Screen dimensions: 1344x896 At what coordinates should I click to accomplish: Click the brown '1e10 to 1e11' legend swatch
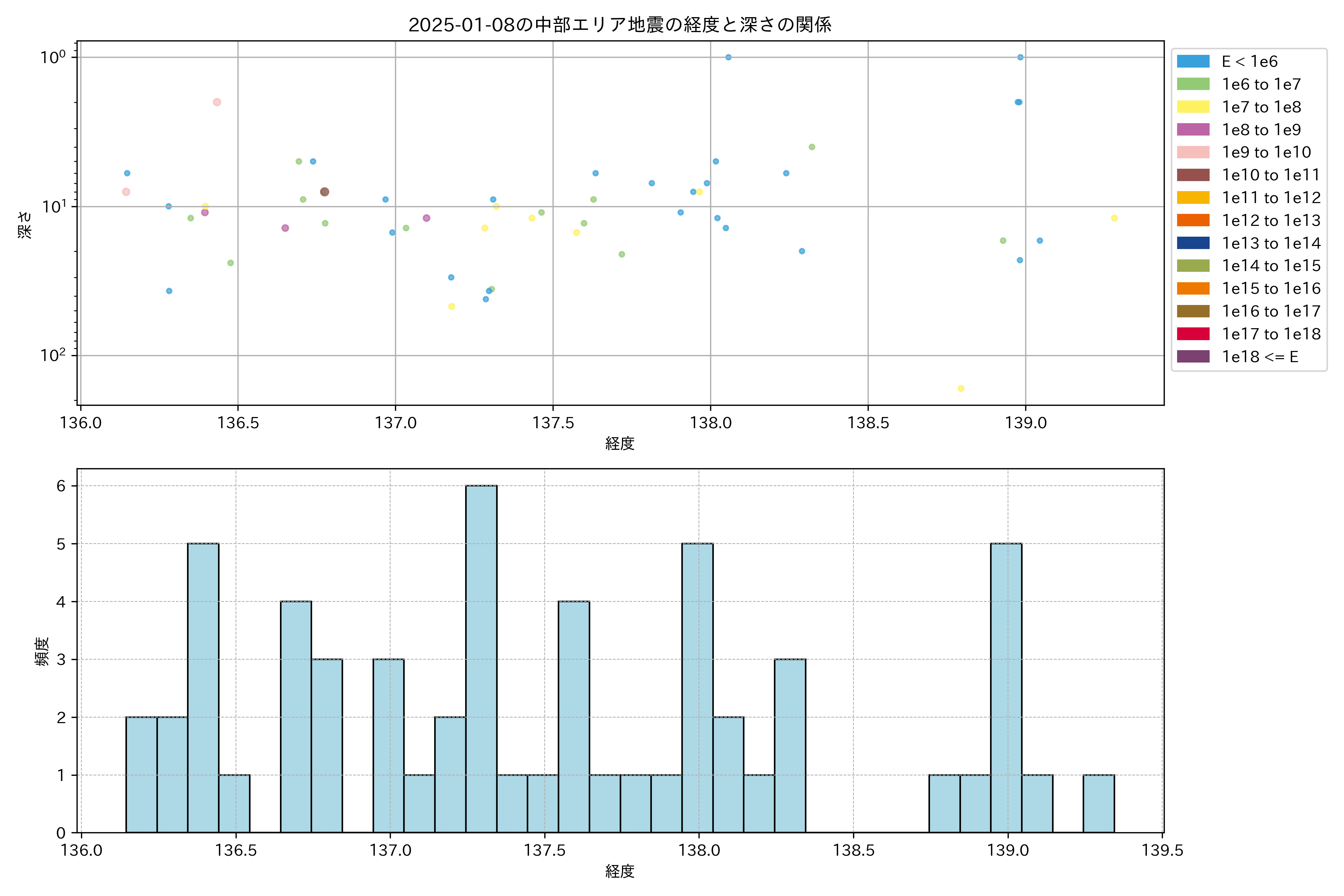(1192, 175)
